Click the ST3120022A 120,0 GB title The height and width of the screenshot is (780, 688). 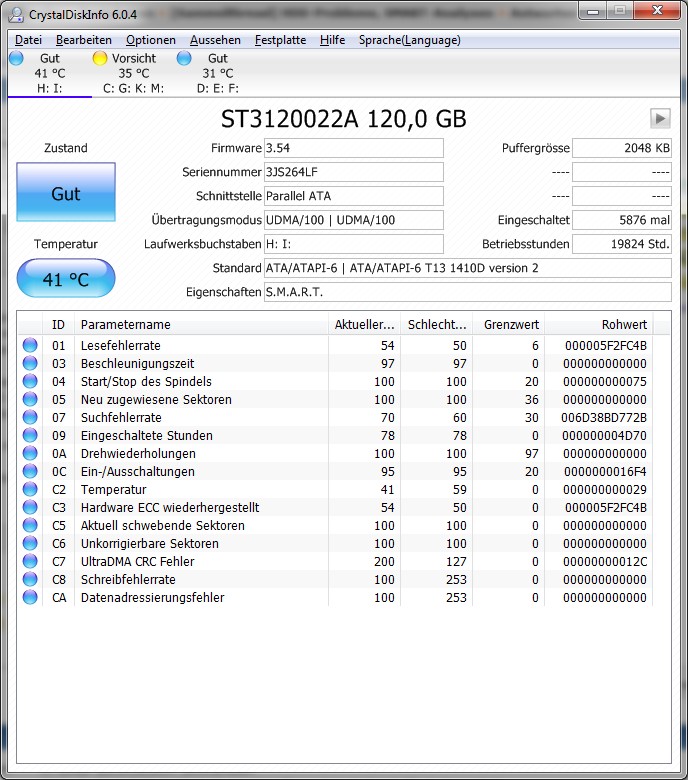click(344, 119)
